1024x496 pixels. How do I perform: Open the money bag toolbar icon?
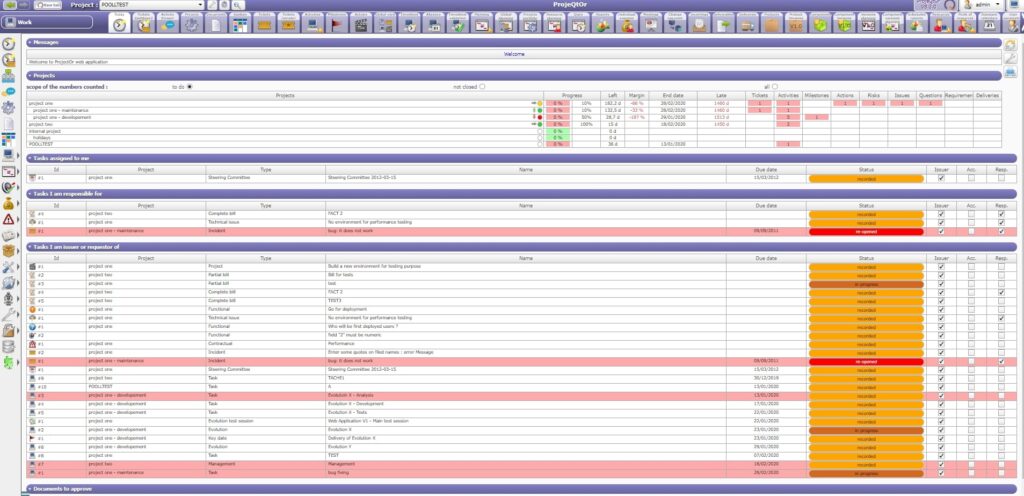click(x=626, y=24)
